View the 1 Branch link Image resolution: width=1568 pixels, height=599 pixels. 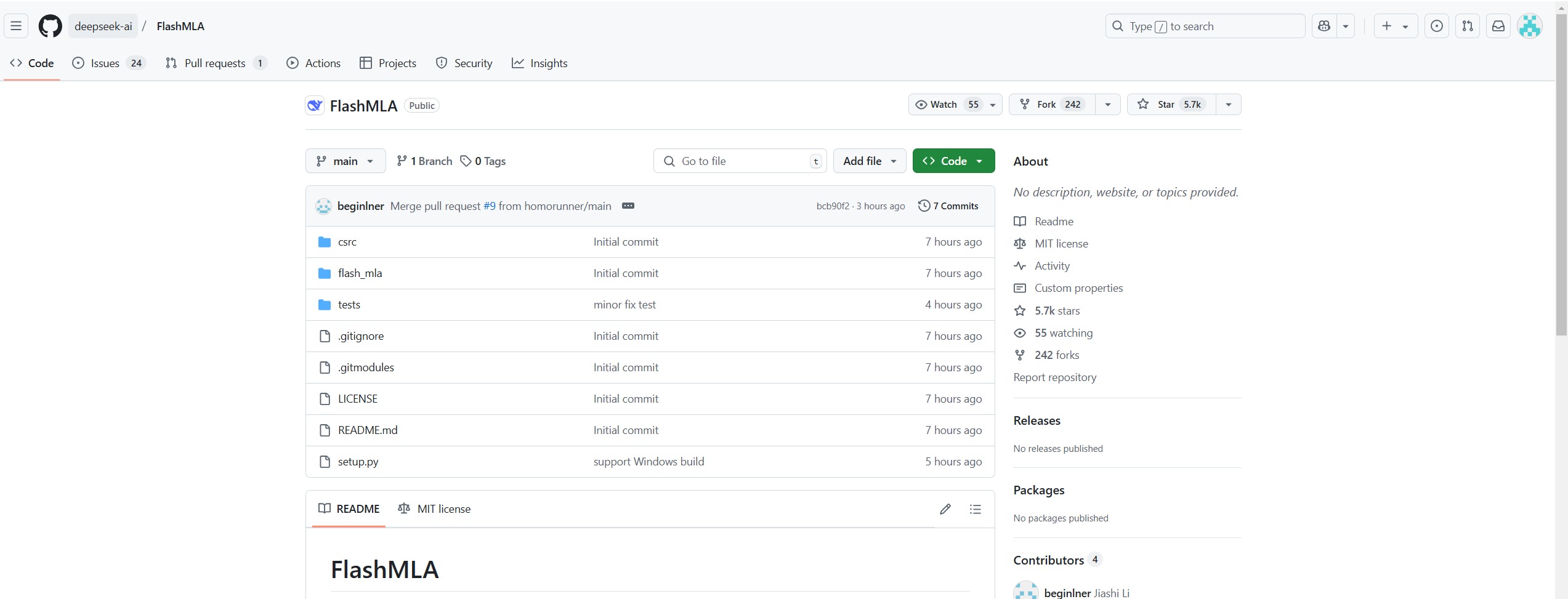[x=424, y=161]
